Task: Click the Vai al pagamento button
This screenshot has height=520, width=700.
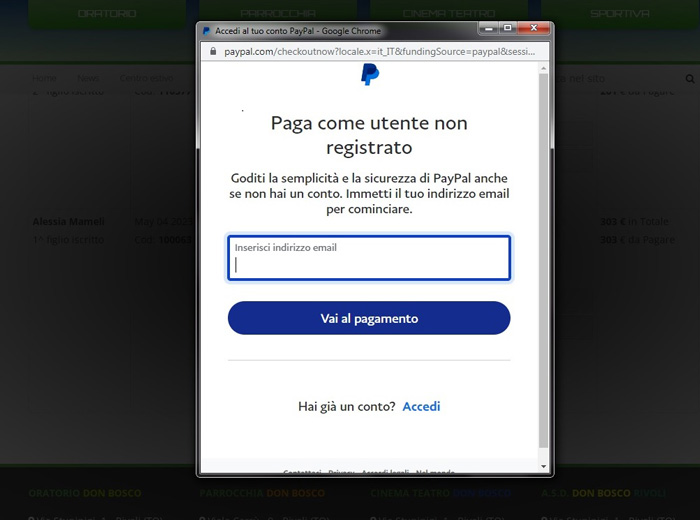Action: (x=369, y=318)
